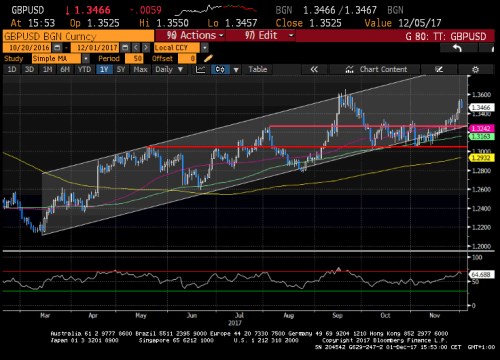500x360 pixels.
Task: Select the line chart type icon
Action: click(x=200, y=69)
